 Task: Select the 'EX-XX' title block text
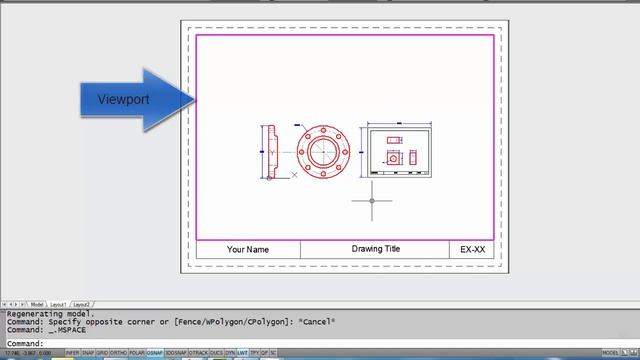(472, 249)
